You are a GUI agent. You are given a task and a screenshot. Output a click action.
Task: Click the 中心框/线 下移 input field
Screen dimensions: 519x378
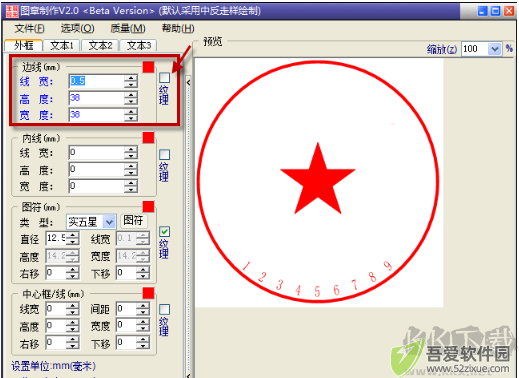tap(126, 343)
